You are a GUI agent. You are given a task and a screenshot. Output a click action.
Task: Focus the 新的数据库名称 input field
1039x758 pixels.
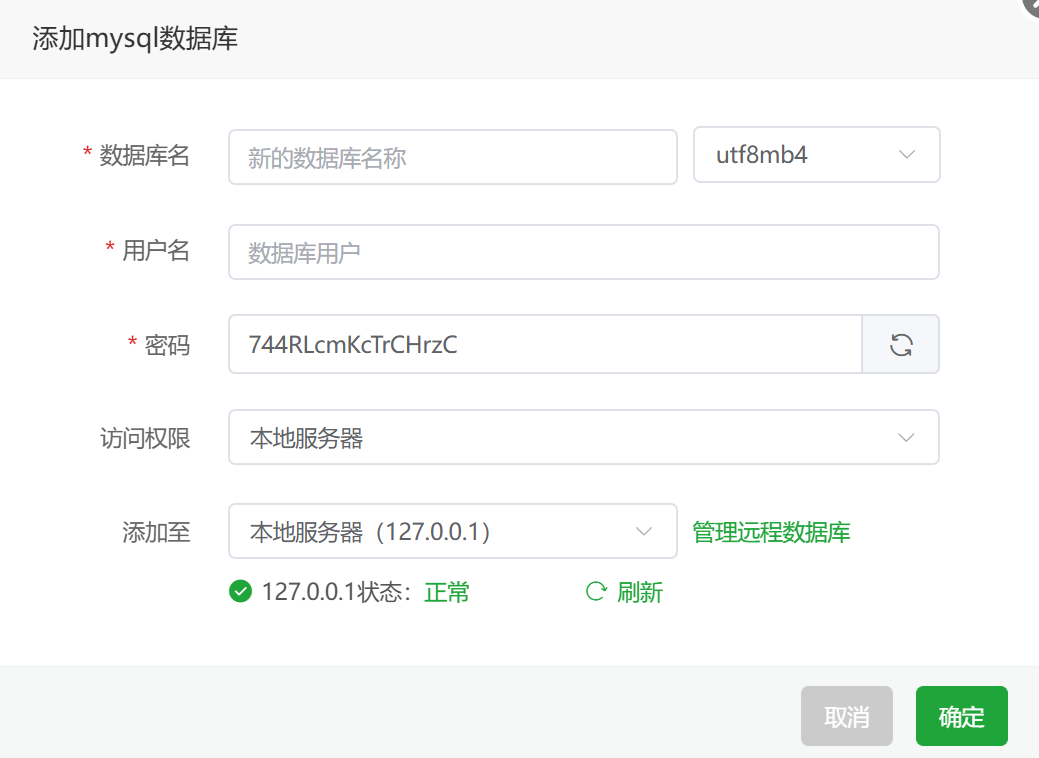point(452,157)
